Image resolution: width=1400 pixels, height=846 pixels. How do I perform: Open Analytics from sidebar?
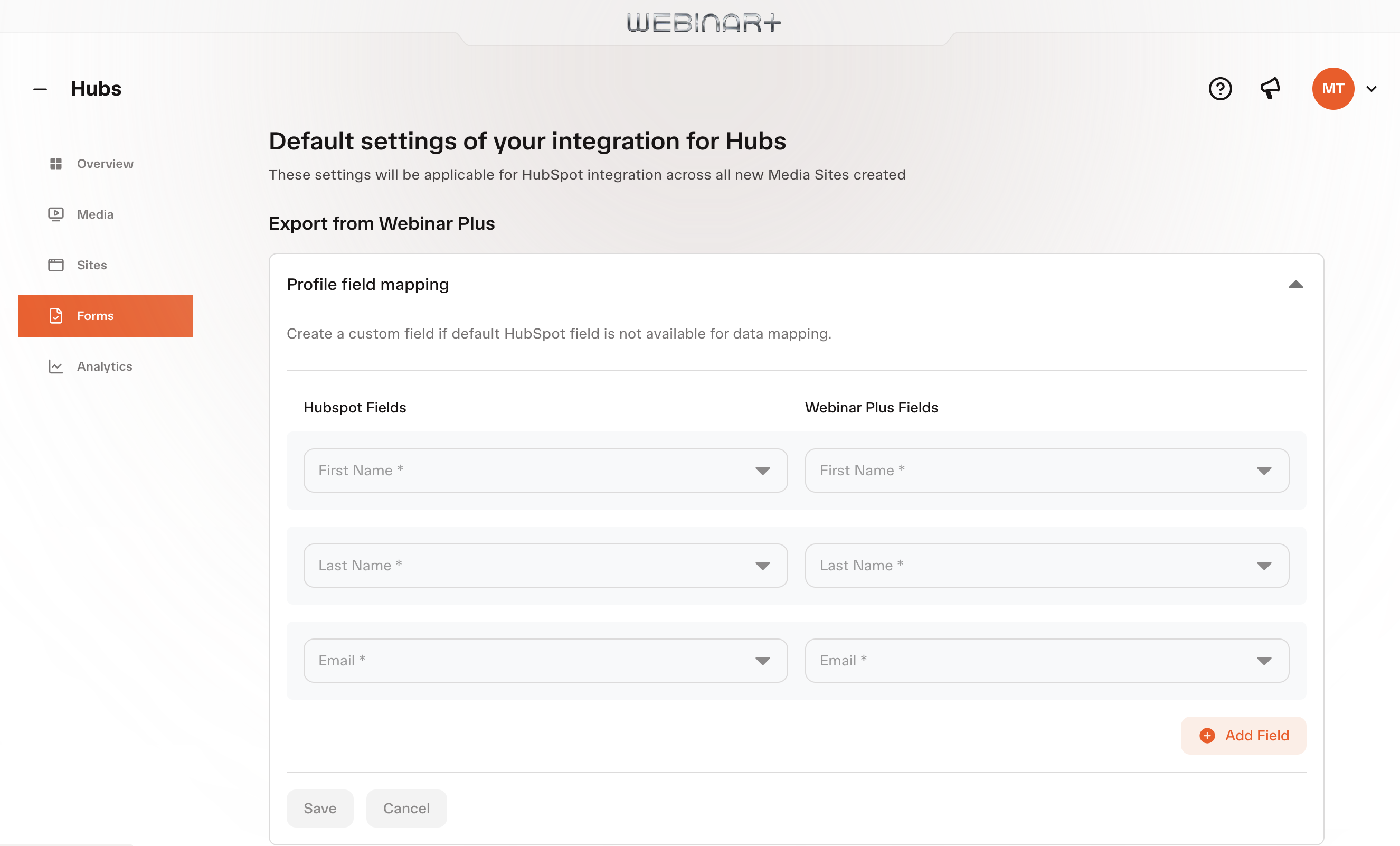click(x=105, y=366)
